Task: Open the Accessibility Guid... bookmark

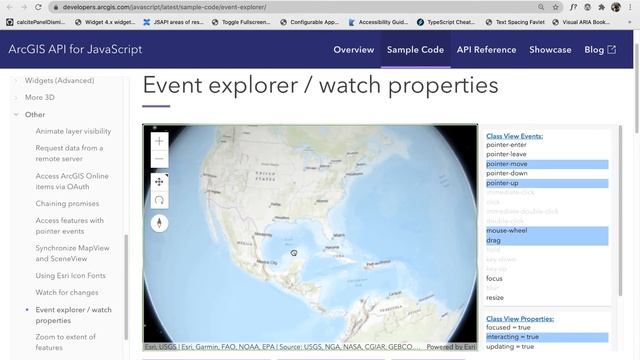Action: coord(378,22)
